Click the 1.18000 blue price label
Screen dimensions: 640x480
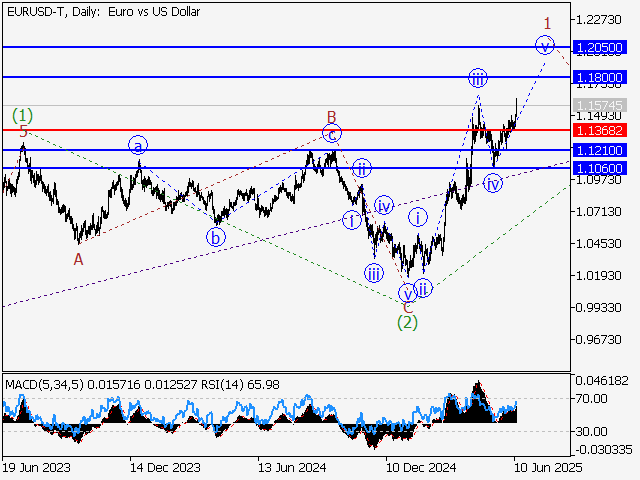point(601,77)
